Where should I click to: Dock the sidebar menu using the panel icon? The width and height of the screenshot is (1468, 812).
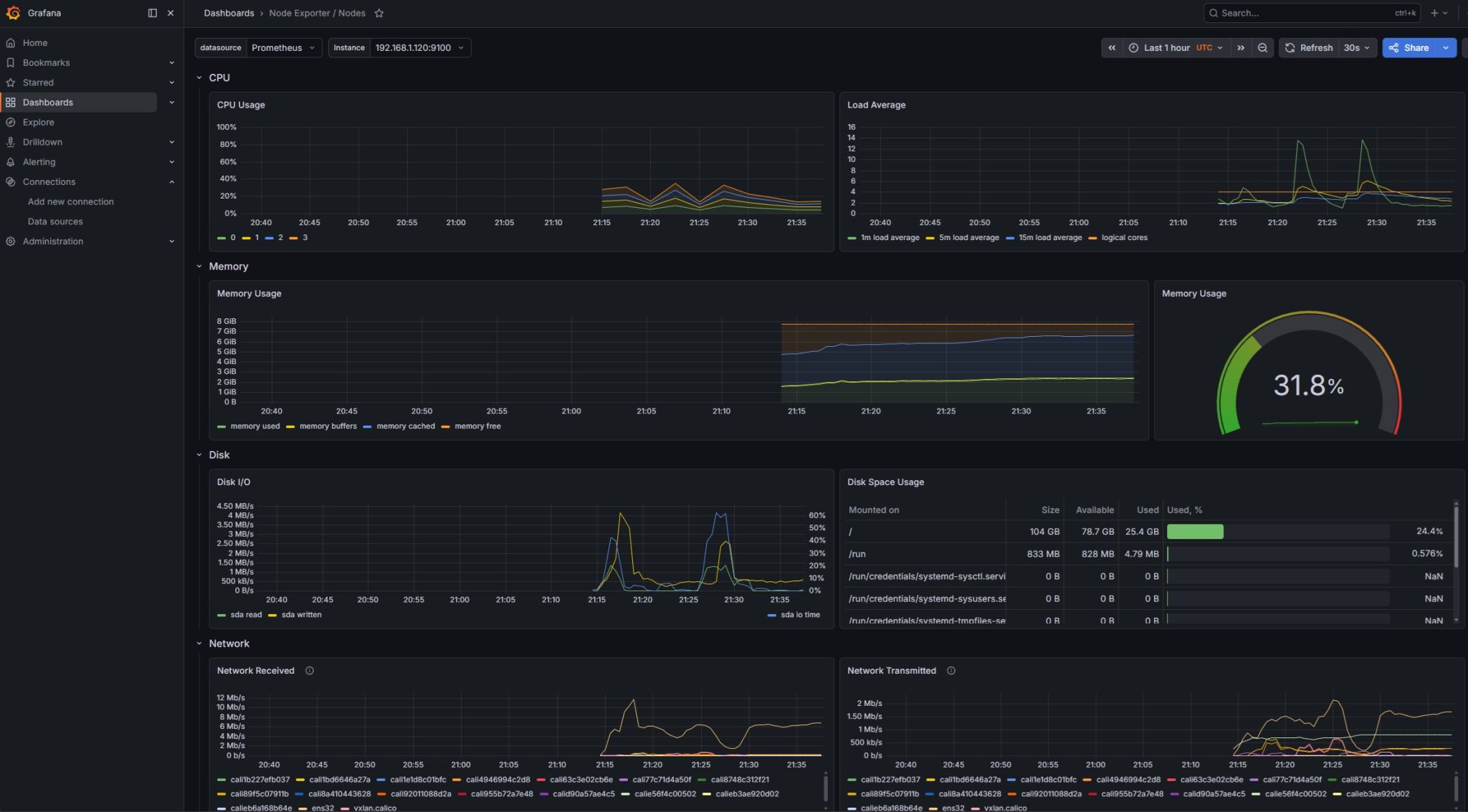pyautogui.click(x=152, y=13)
